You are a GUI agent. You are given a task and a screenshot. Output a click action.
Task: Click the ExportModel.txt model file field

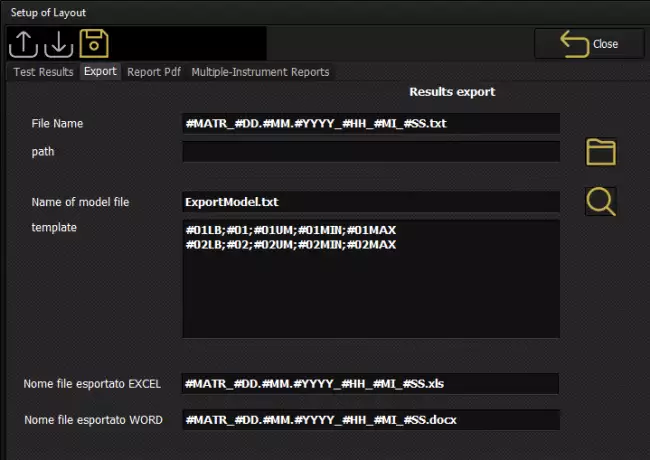point(370,202)
